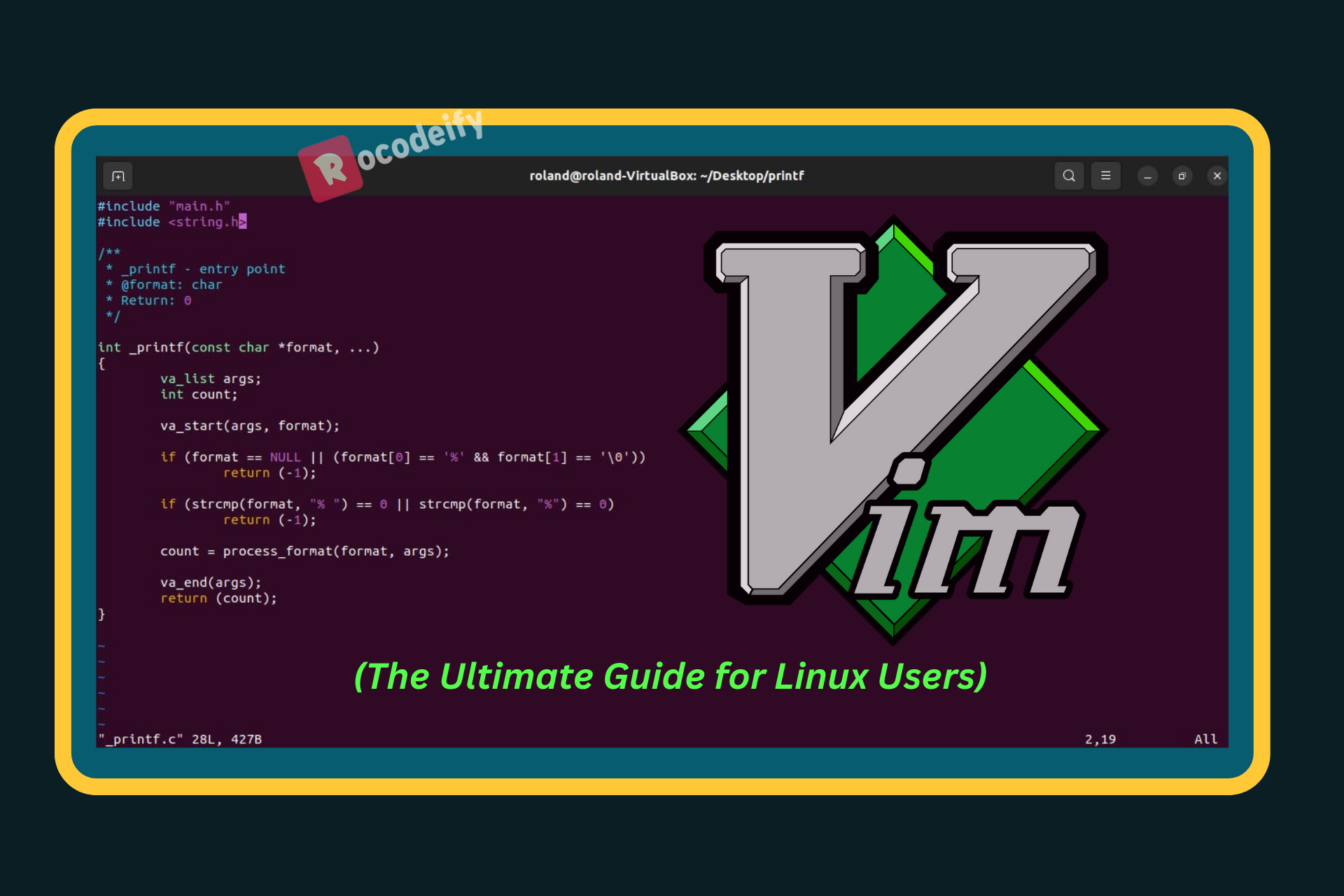Screen dimensions: 1344x896
Task: Click the va_start(args, format); line
Action: [x=249, y=426]
